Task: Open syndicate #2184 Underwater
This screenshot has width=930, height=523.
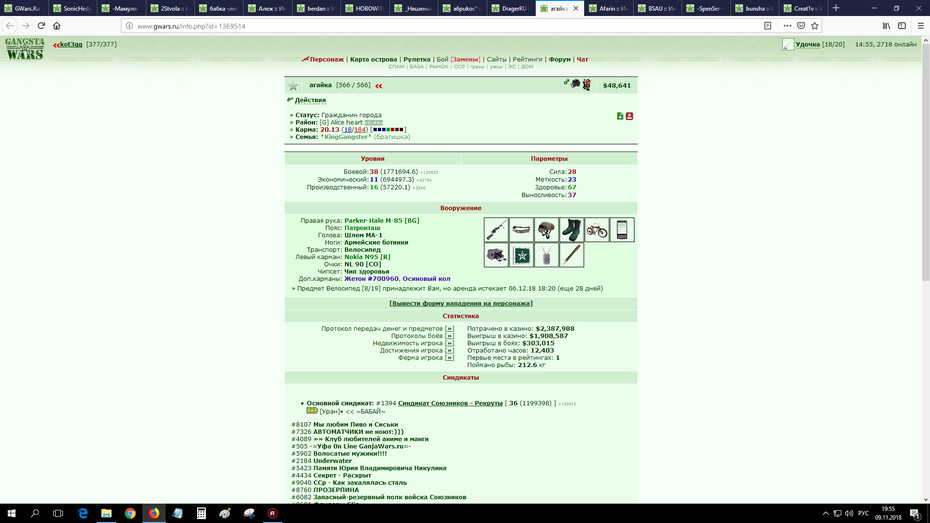Action: point(332,461)
